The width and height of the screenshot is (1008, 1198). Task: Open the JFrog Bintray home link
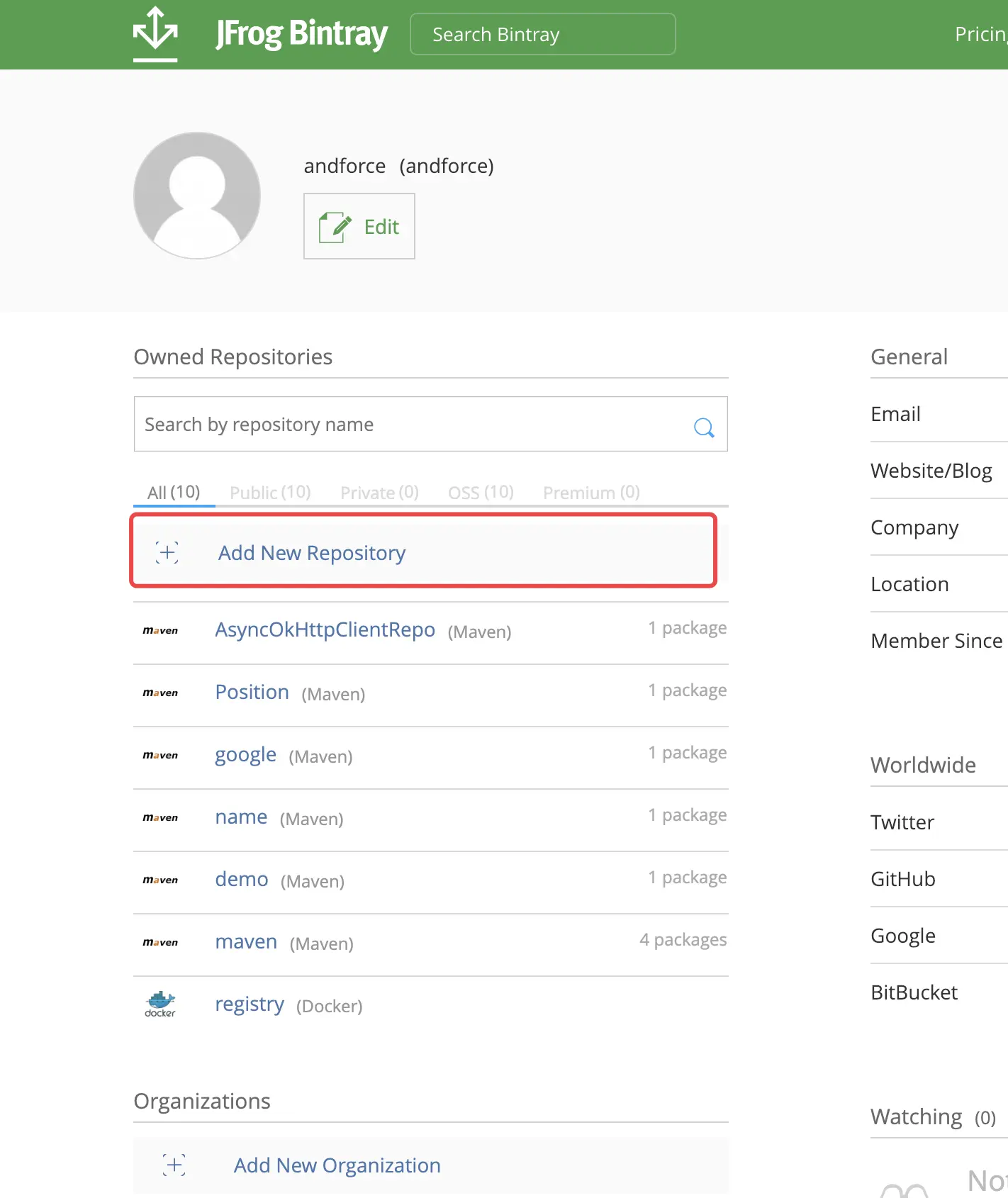[x=302, y=34]
